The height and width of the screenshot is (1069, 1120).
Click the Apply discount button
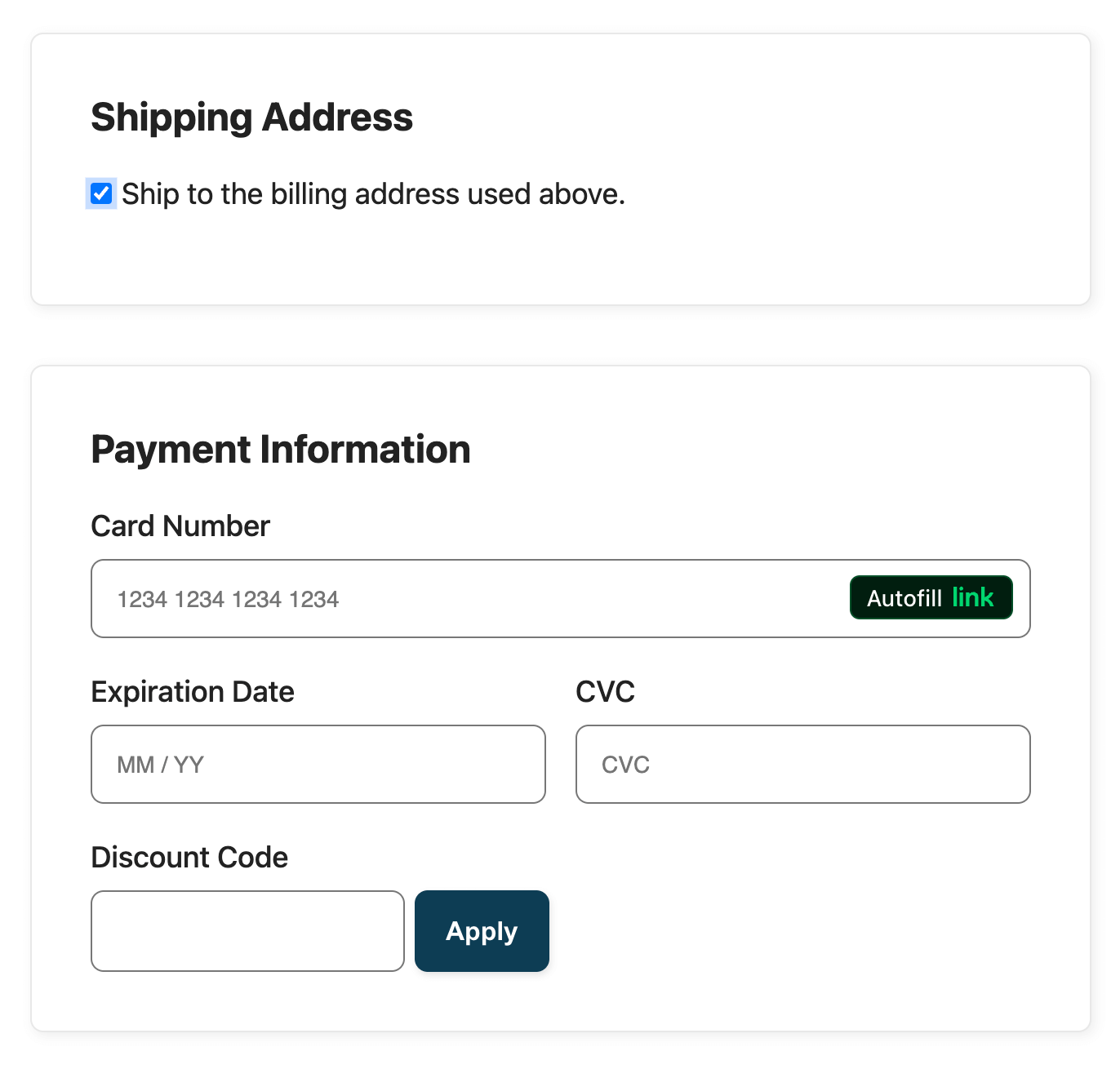481,930
